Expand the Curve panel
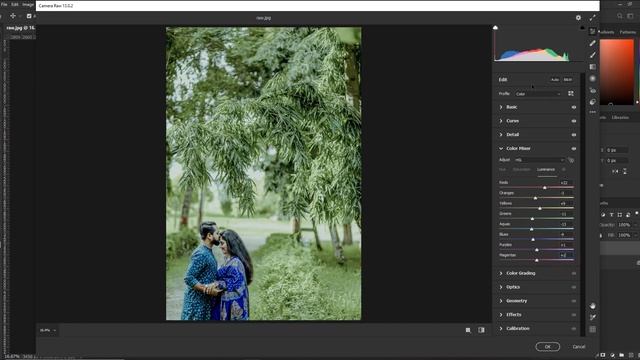This screenshot has width=640, height=360. click(x=501, y=121)
